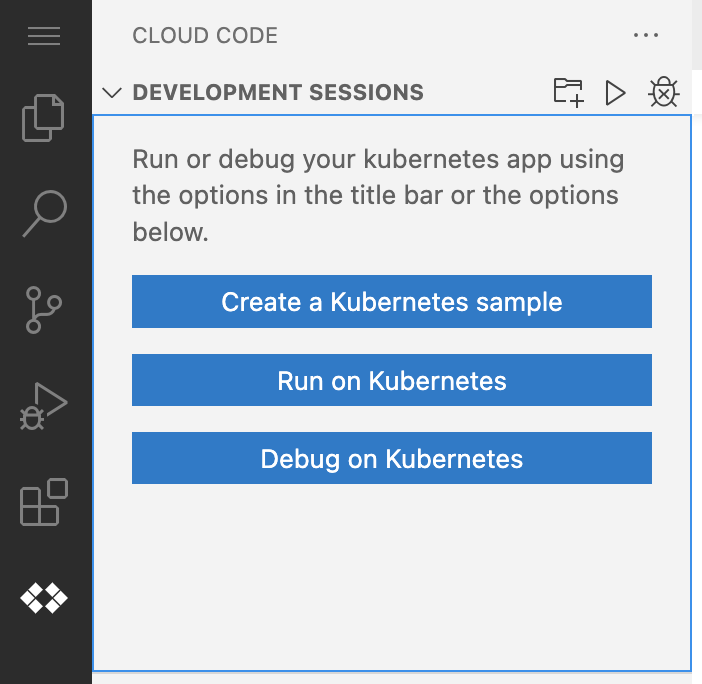Image resolution: width=702 pixels, height=684 pixels.
Task: Open the Extensions view
Action: coord(44,502)
